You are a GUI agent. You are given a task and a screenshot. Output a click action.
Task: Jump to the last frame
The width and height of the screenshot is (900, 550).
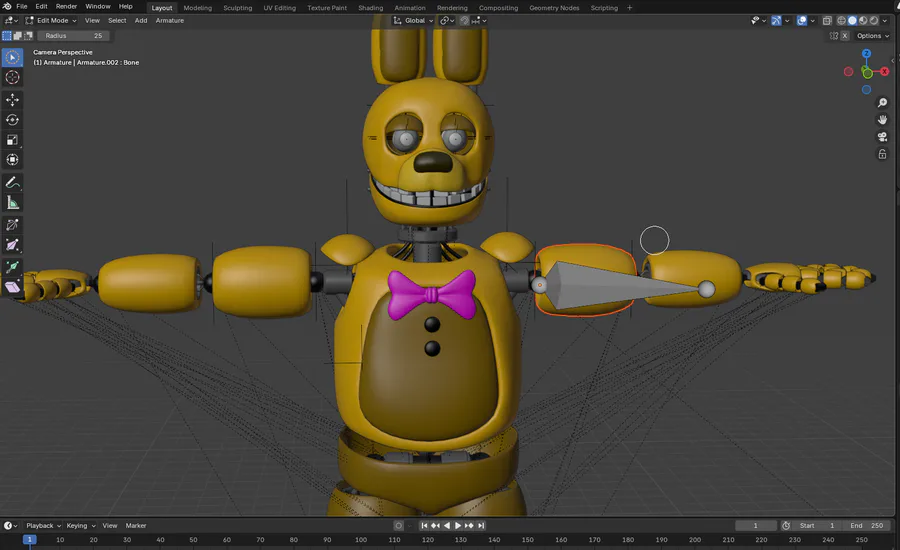481,525
